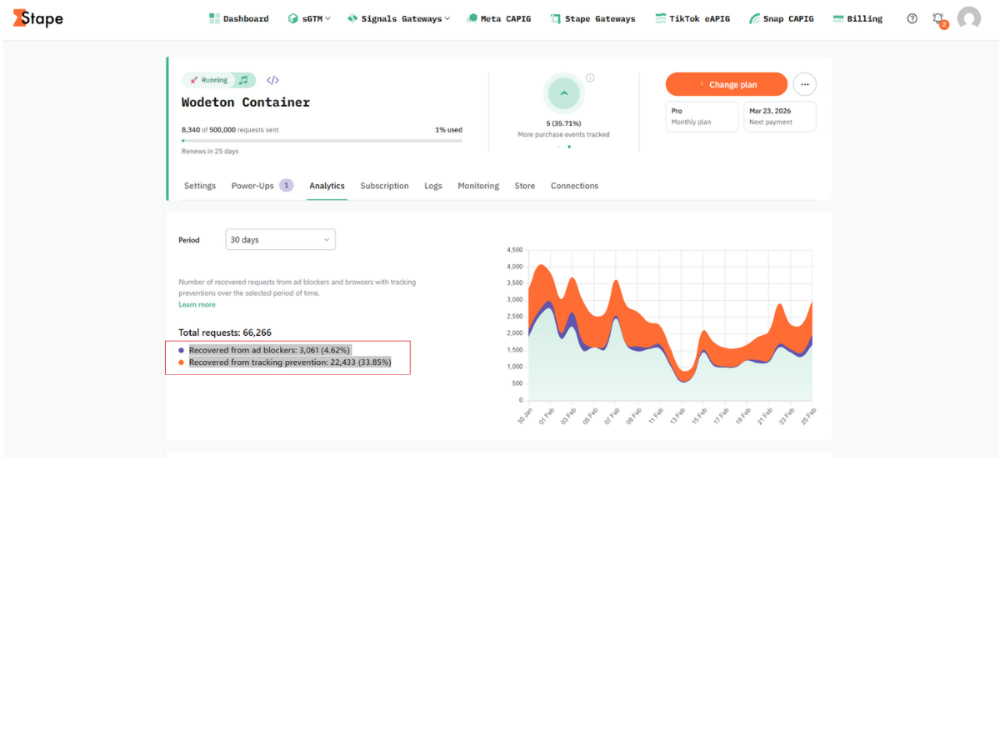This screenshot has width=1000, height=750.
Task: Expand the sGTM menu
Action: (309, 18)
